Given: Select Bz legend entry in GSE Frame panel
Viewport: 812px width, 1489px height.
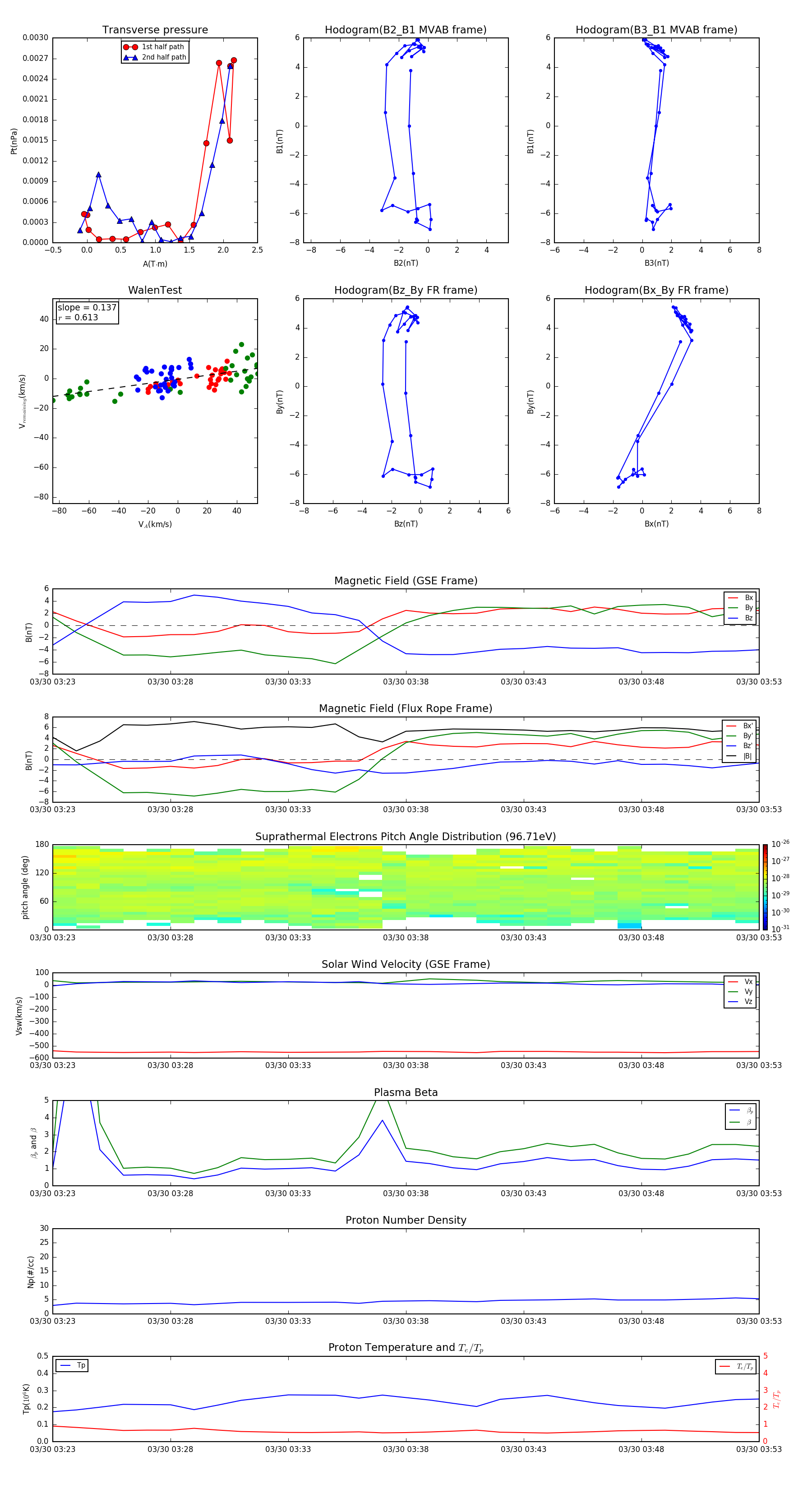Looking at the screenshot, I should (740, 618).
